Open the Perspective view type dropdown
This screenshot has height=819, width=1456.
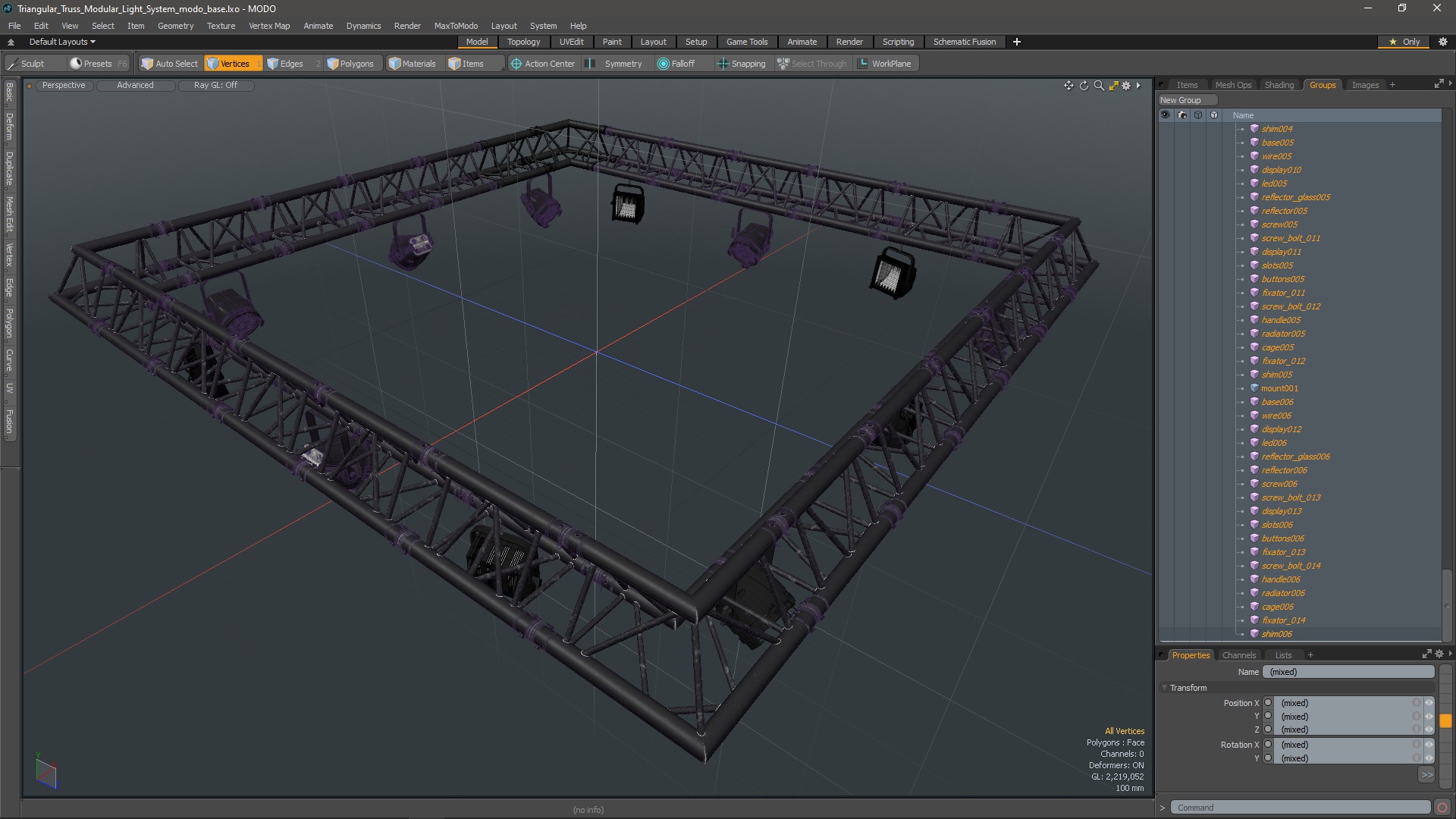tap(64, 85)
